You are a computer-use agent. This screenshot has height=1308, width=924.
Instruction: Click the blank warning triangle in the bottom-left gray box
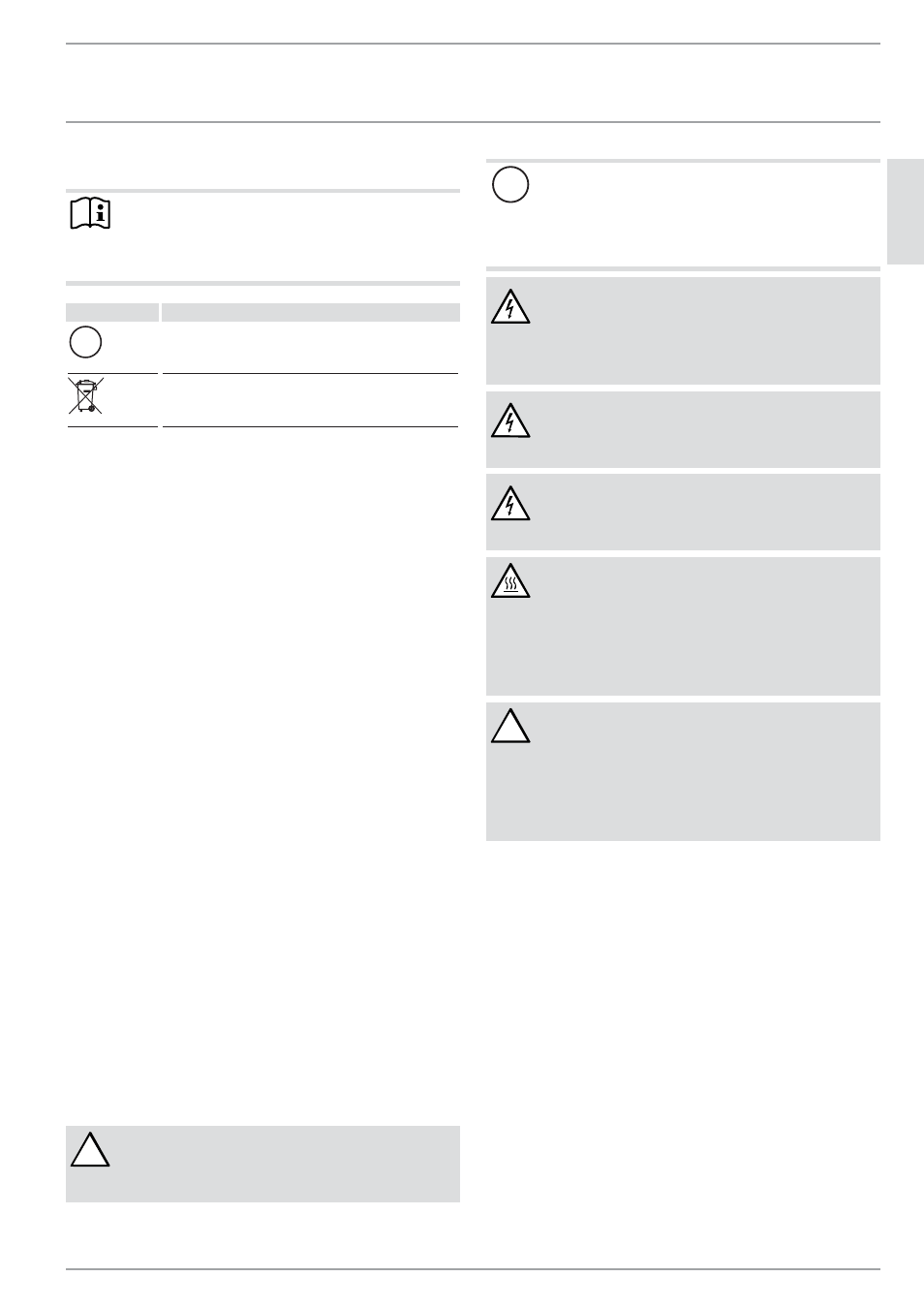click(89, 1148)
